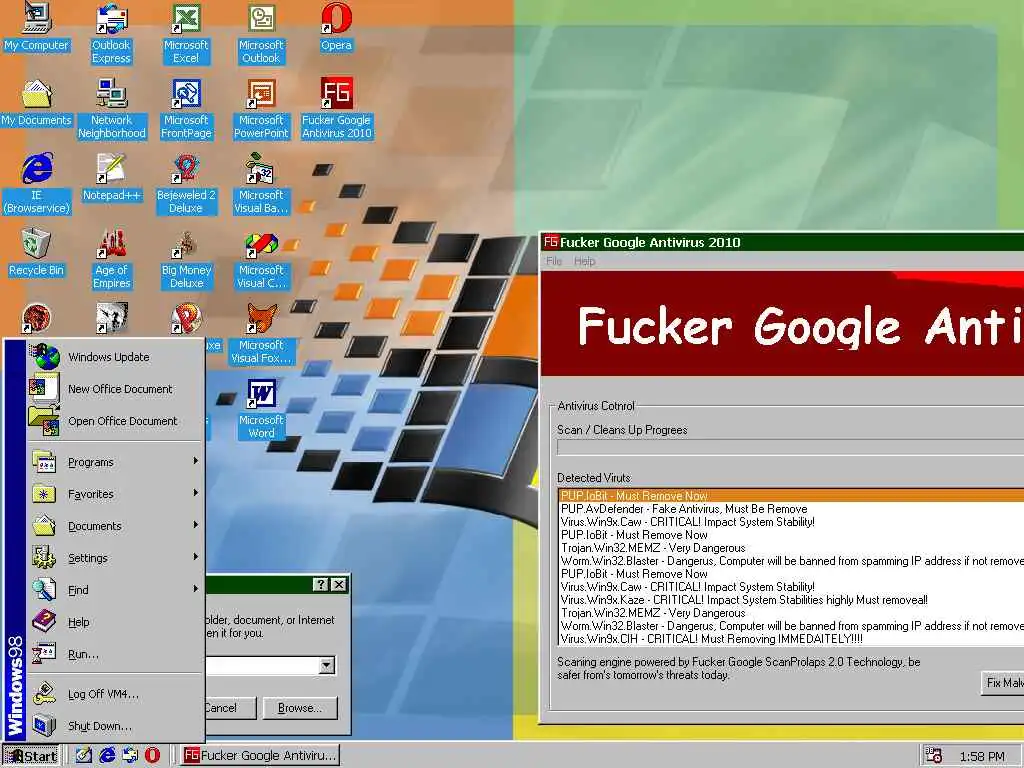
Task: Choose Log Off VM4... in Start menu
Action: [116, 694]
